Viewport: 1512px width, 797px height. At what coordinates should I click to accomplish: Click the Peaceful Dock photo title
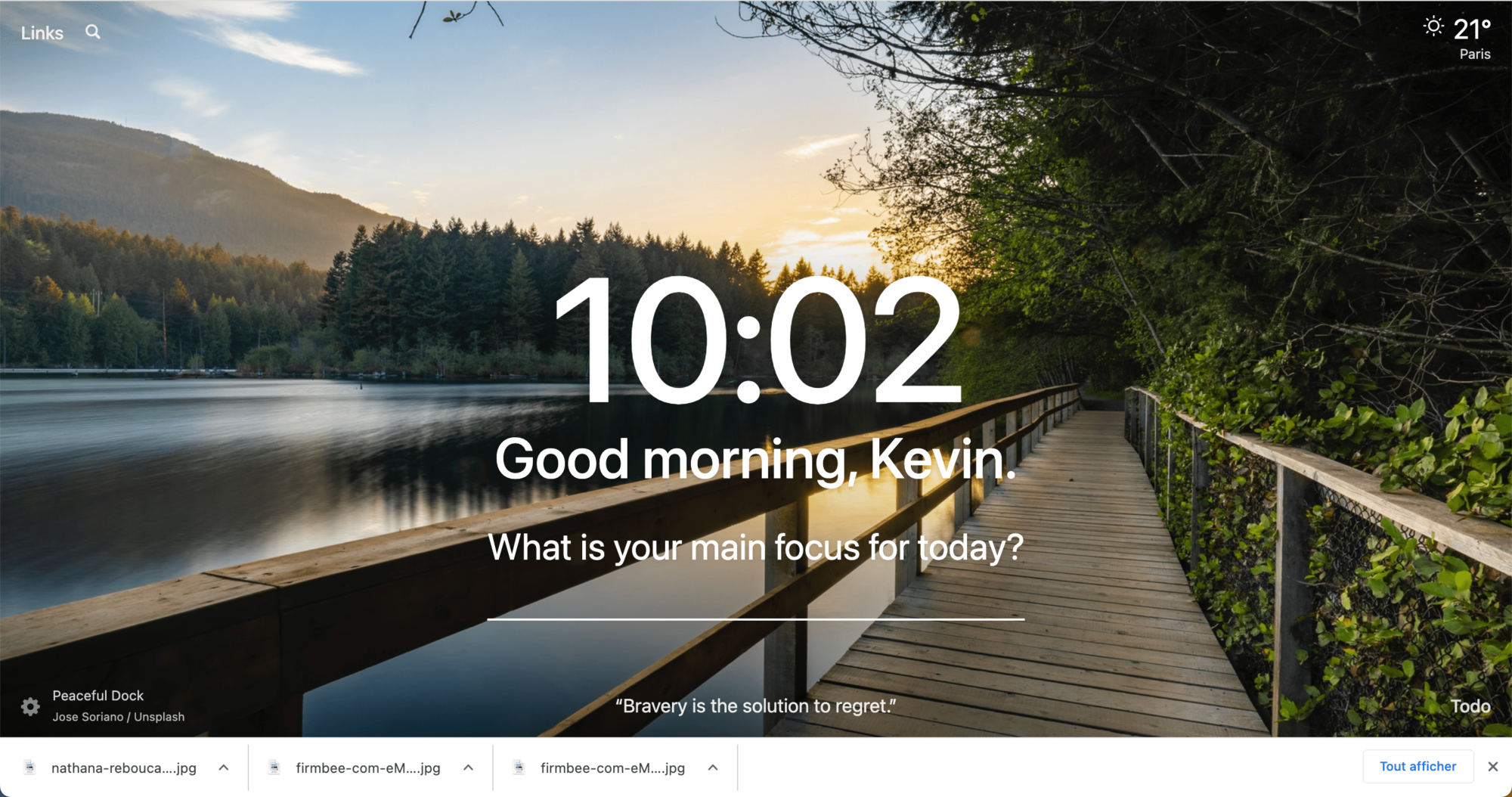[x=98, y=696]
